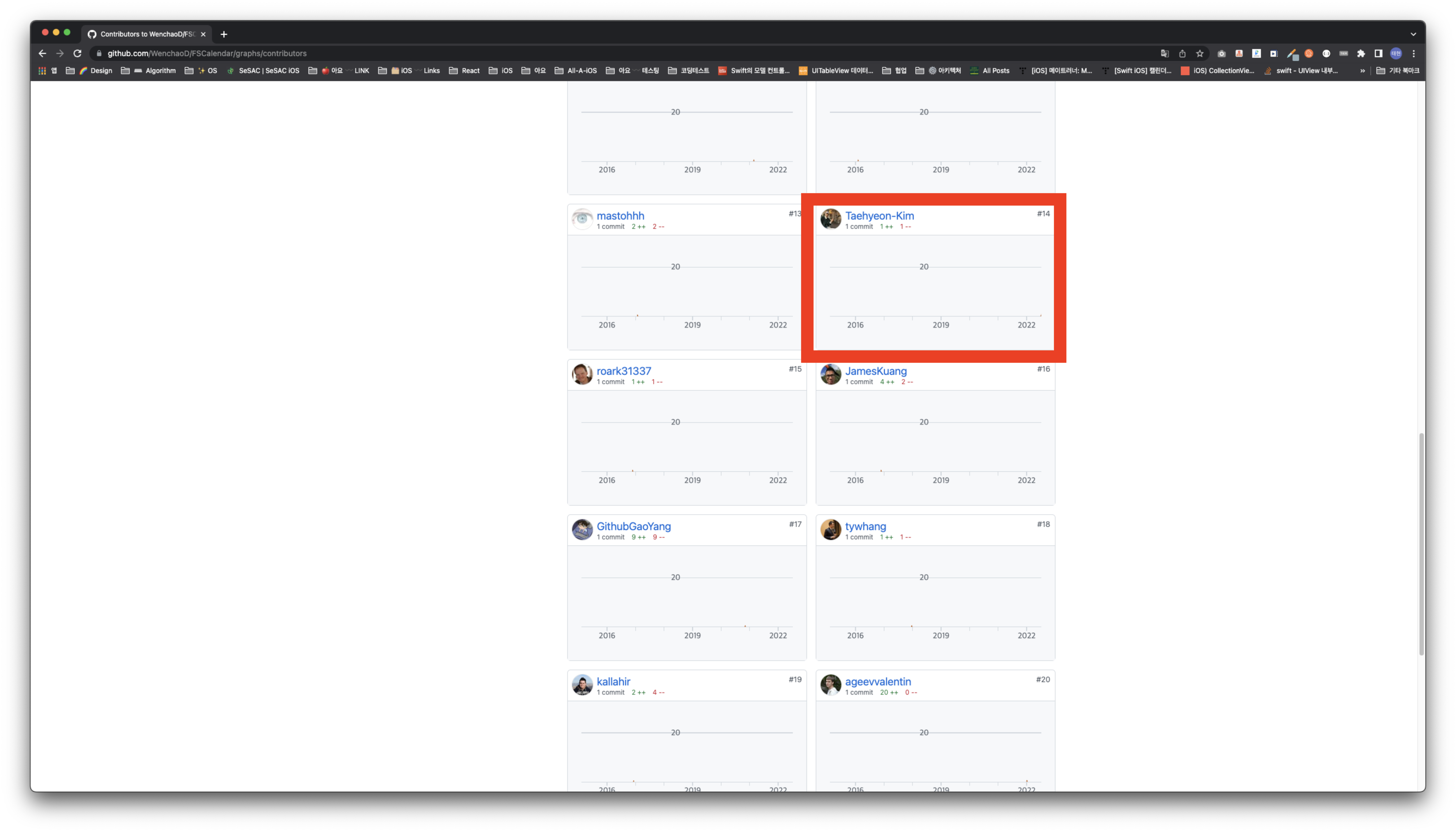Viewport: 1456px width, 832px height.
Task: Click the camera screenshot extension icon
Action: click(1221, 53)
